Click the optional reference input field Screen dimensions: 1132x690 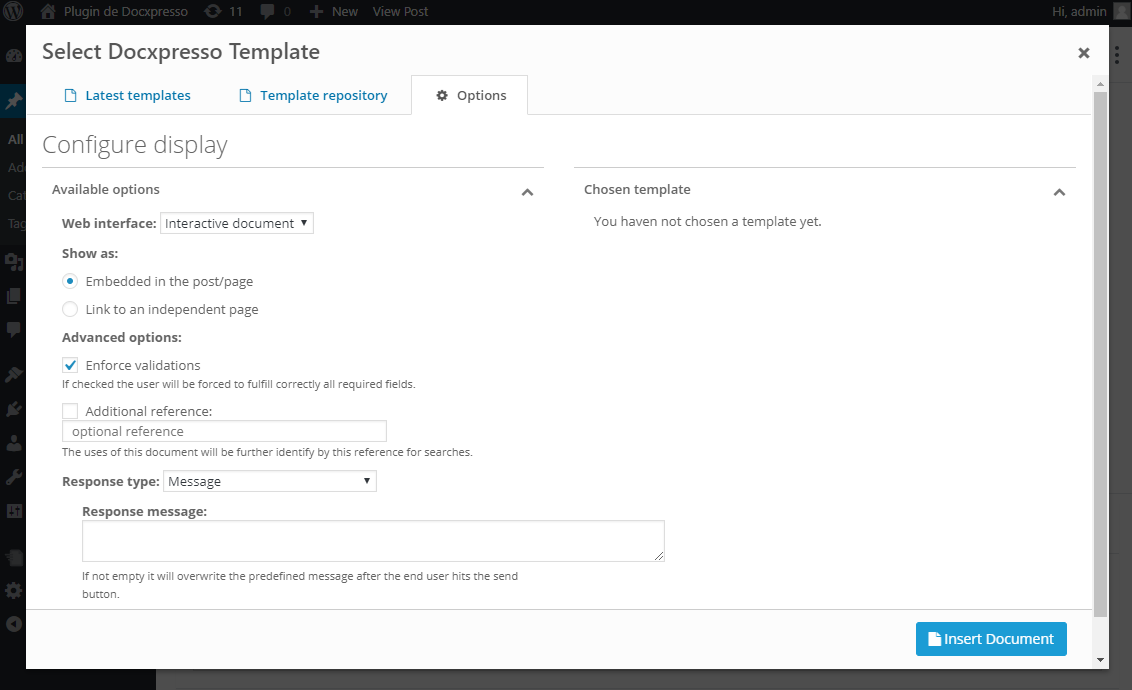click(225, 431)
